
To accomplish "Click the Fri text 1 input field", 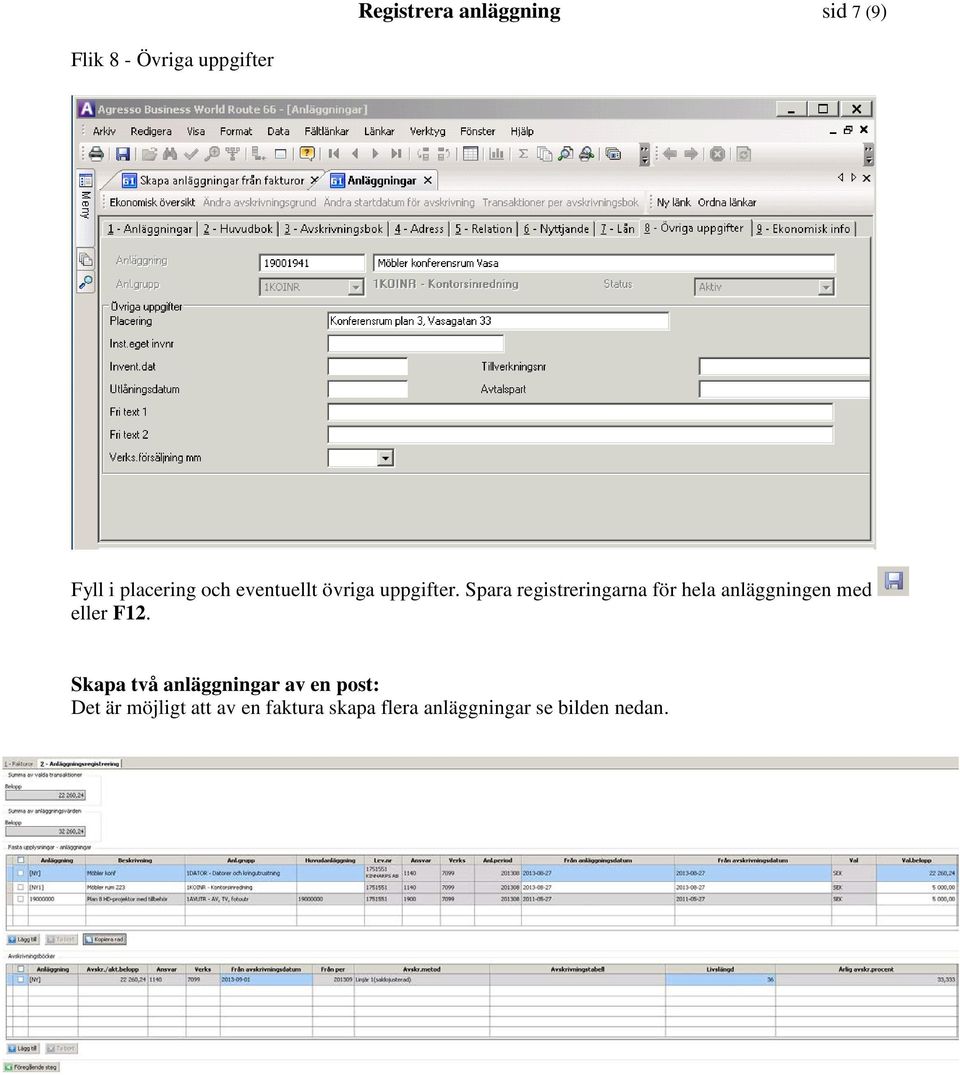I will 580,412.
